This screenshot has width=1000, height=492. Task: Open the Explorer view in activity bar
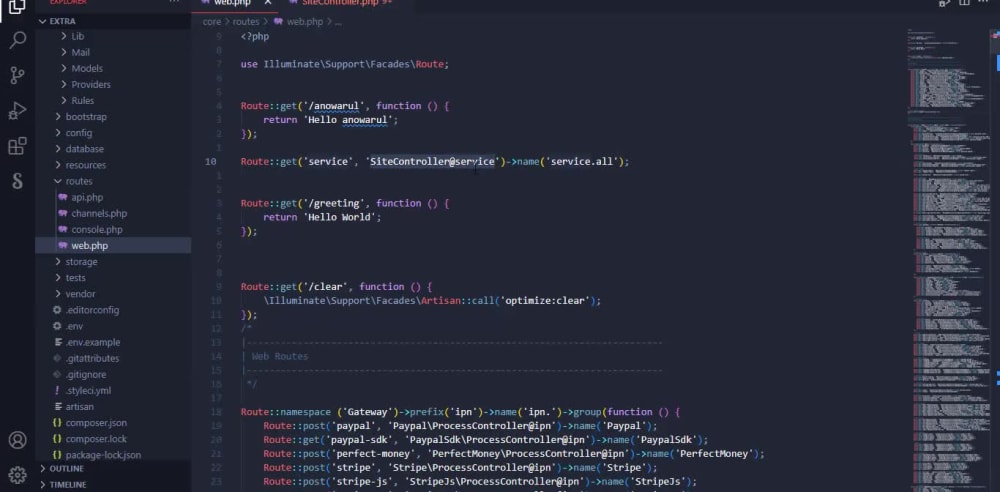17,6
